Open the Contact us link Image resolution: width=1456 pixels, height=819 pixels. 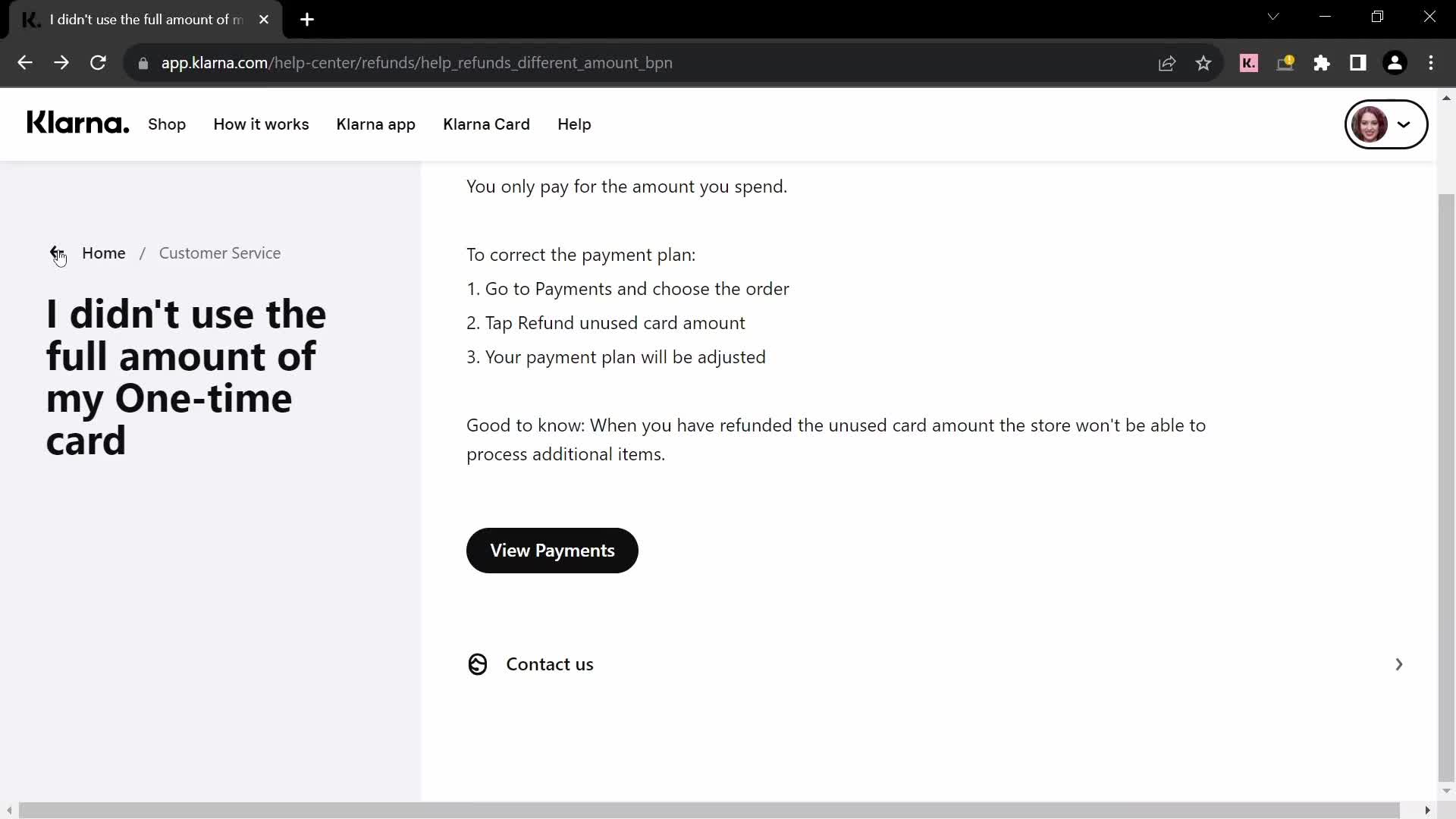(550, 664)
